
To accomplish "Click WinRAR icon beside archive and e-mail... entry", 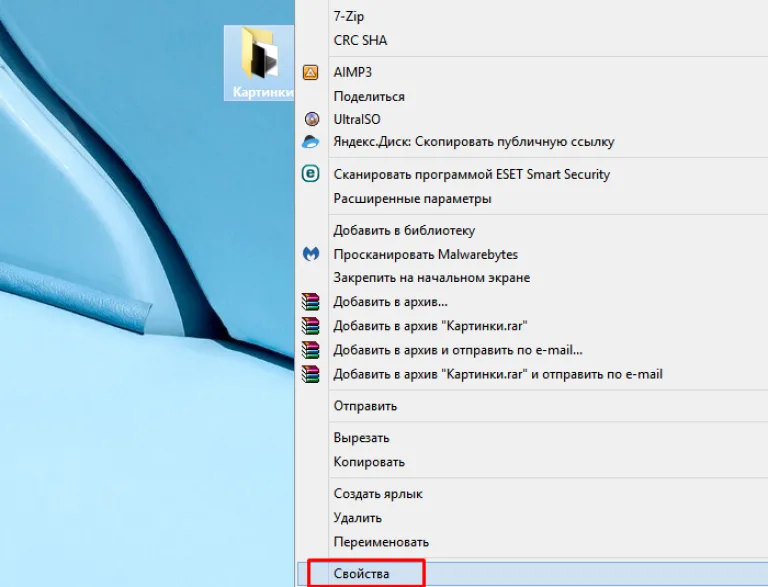I will [311, 349].
